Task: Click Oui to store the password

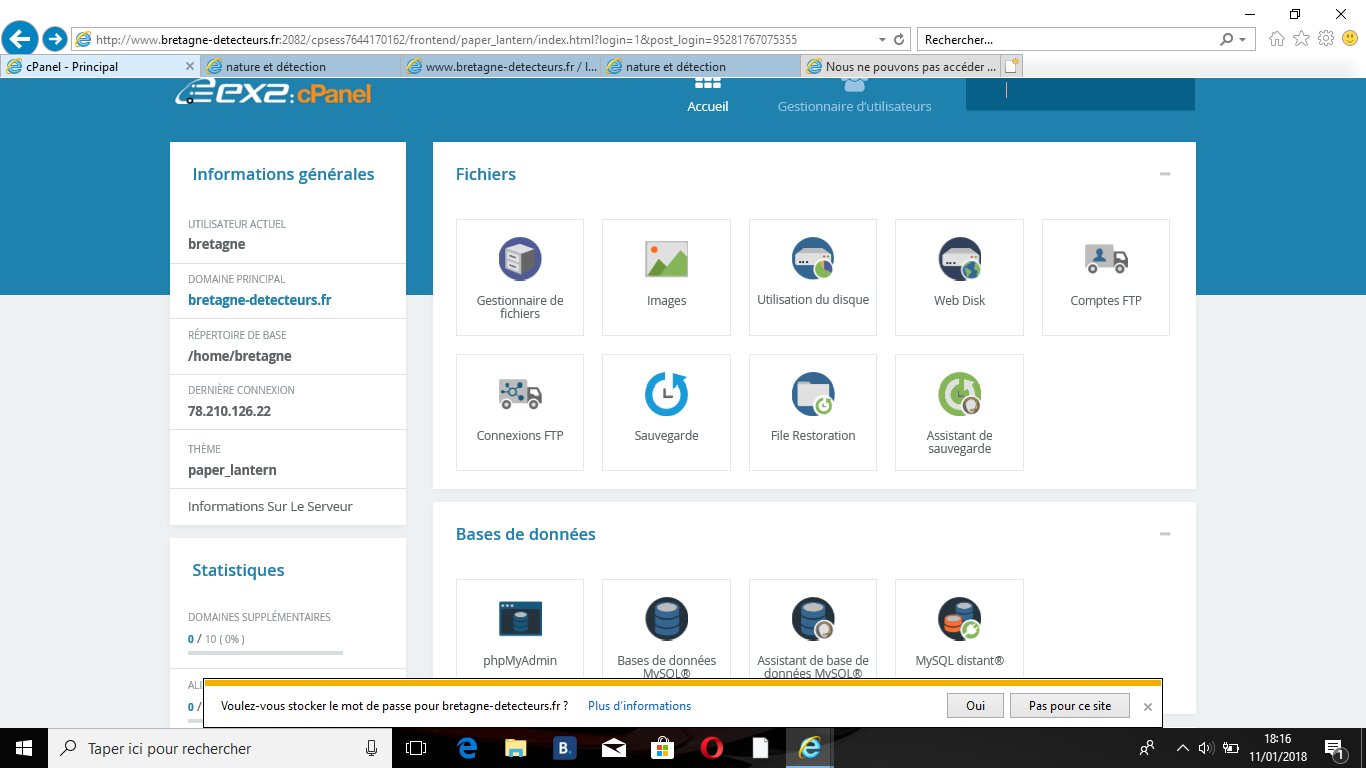Action: pyautogui.click(x=975, y=705)
